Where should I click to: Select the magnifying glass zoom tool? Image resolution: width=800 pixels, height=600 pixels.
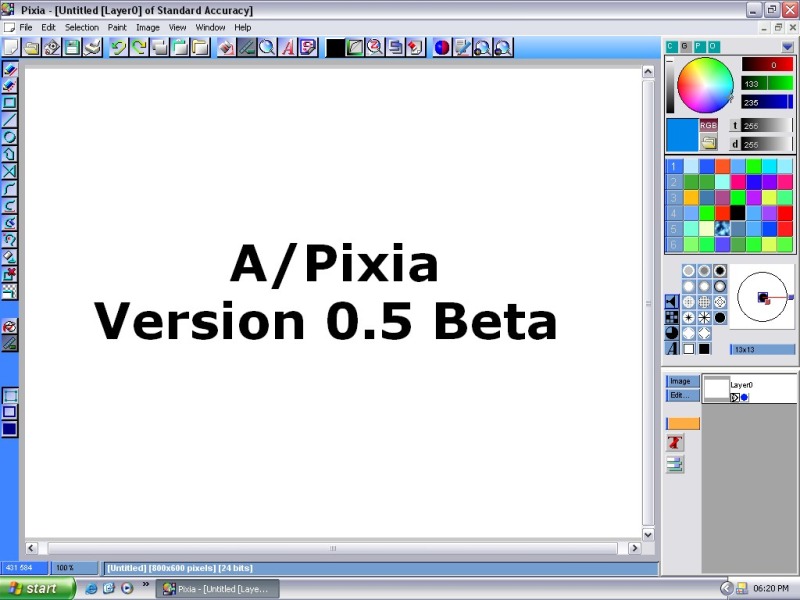[267, 47]
